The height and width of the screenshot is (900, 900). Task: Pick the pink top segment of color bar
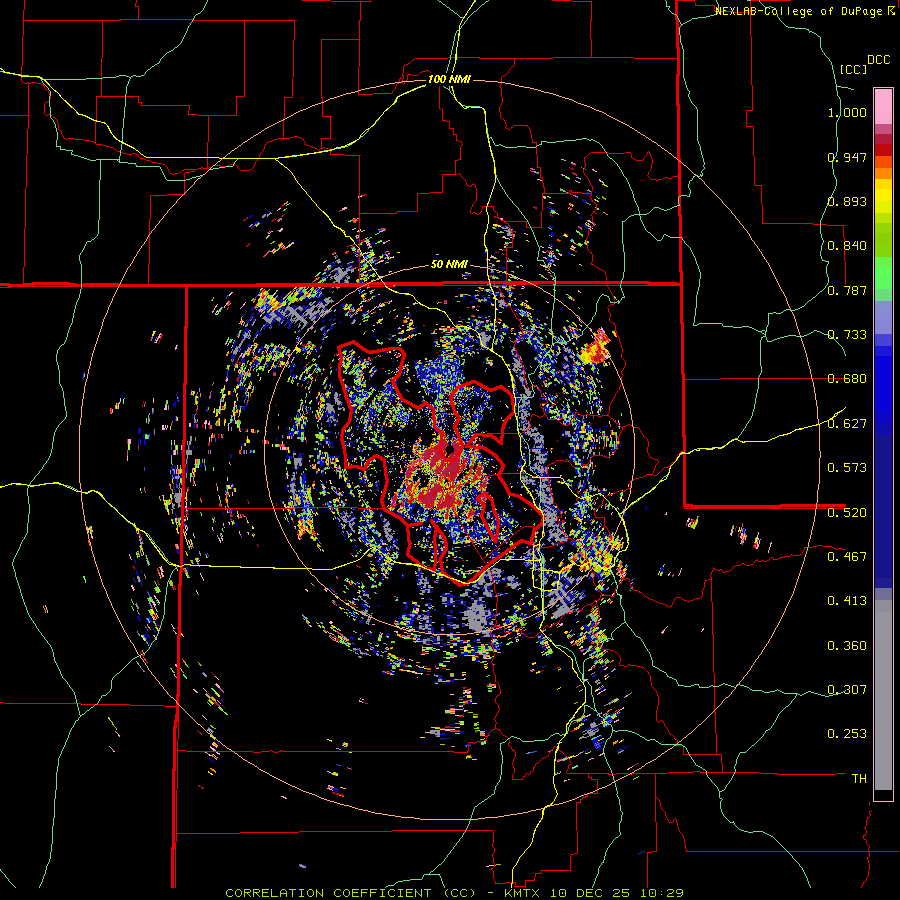pyautogui.click(x=883, y=106)
